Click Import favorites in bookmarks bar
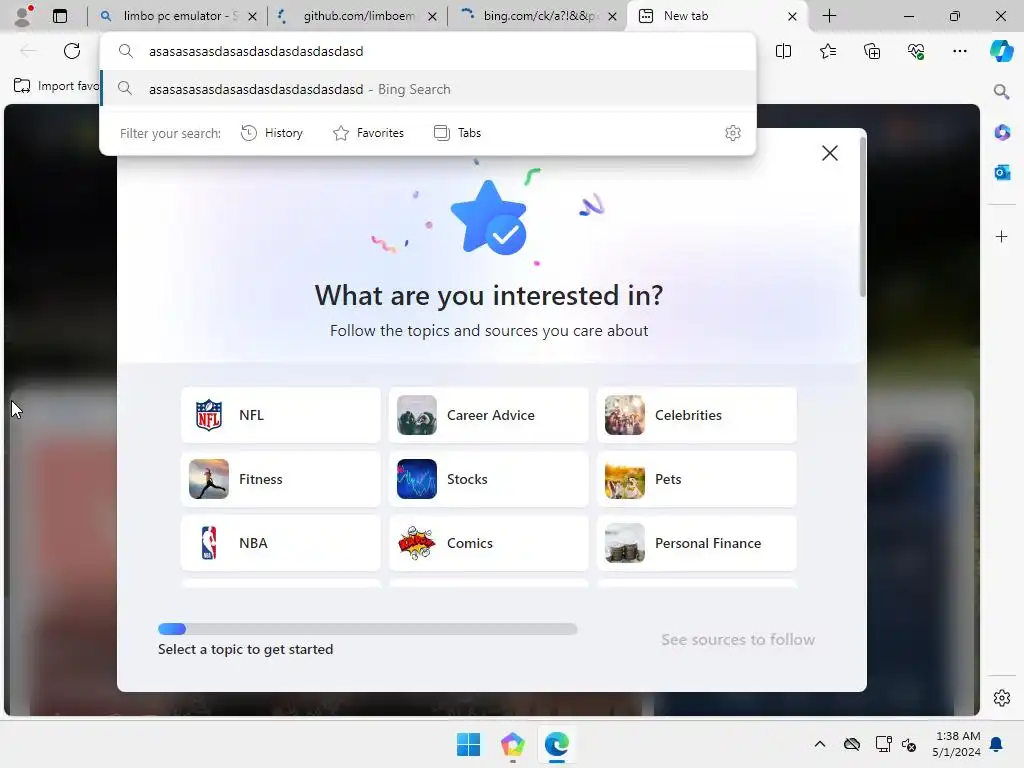This screenshot has width=1024, height=768. [x=56, y=86]
